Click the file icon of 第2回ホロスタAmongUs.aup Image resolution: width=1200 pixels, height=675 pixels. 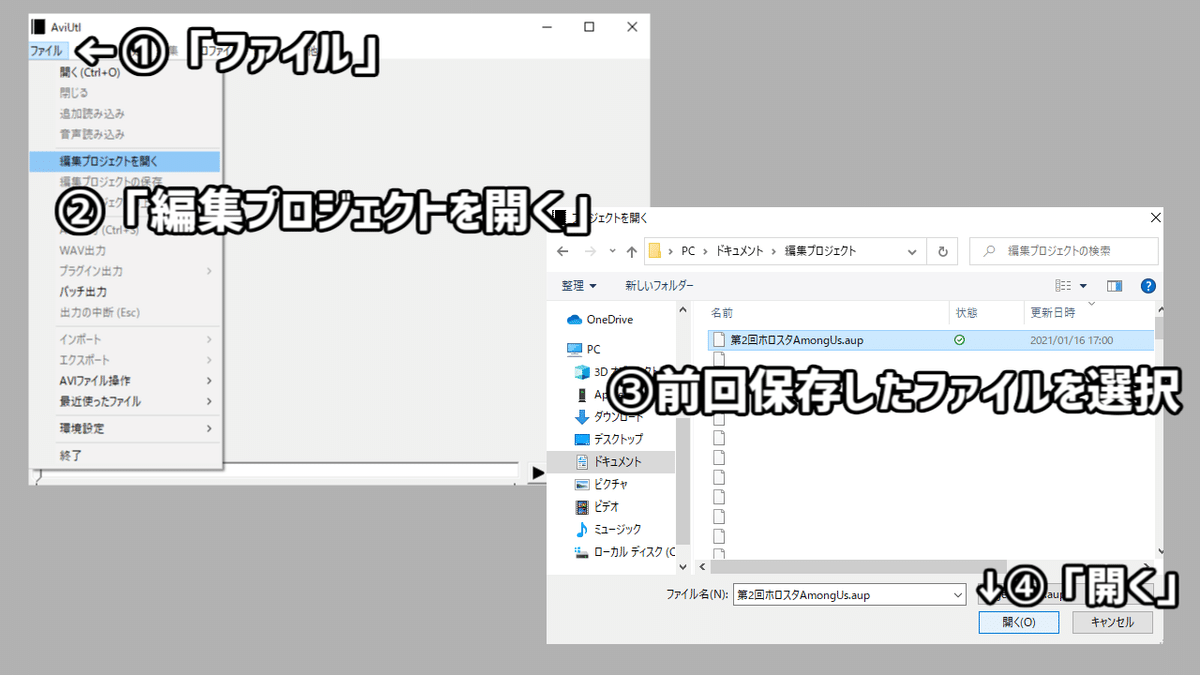tap(719, 340)
